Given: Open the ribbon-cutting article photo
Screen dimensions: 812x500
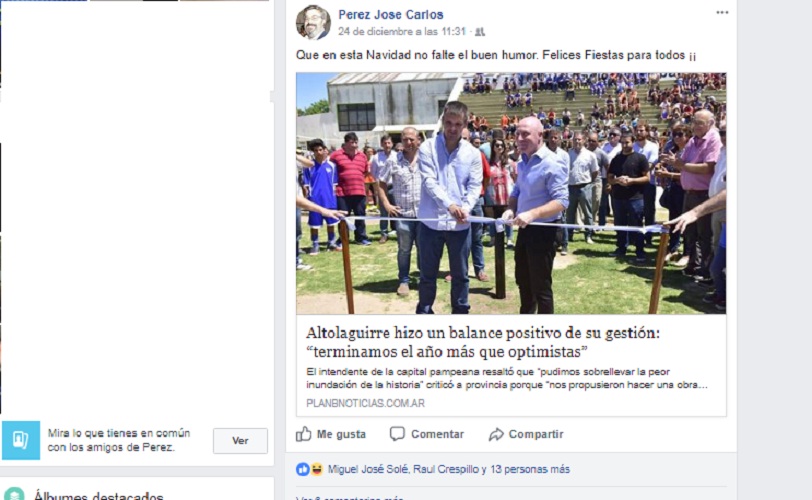Looking at the screenshot, I should pos(511,193).
